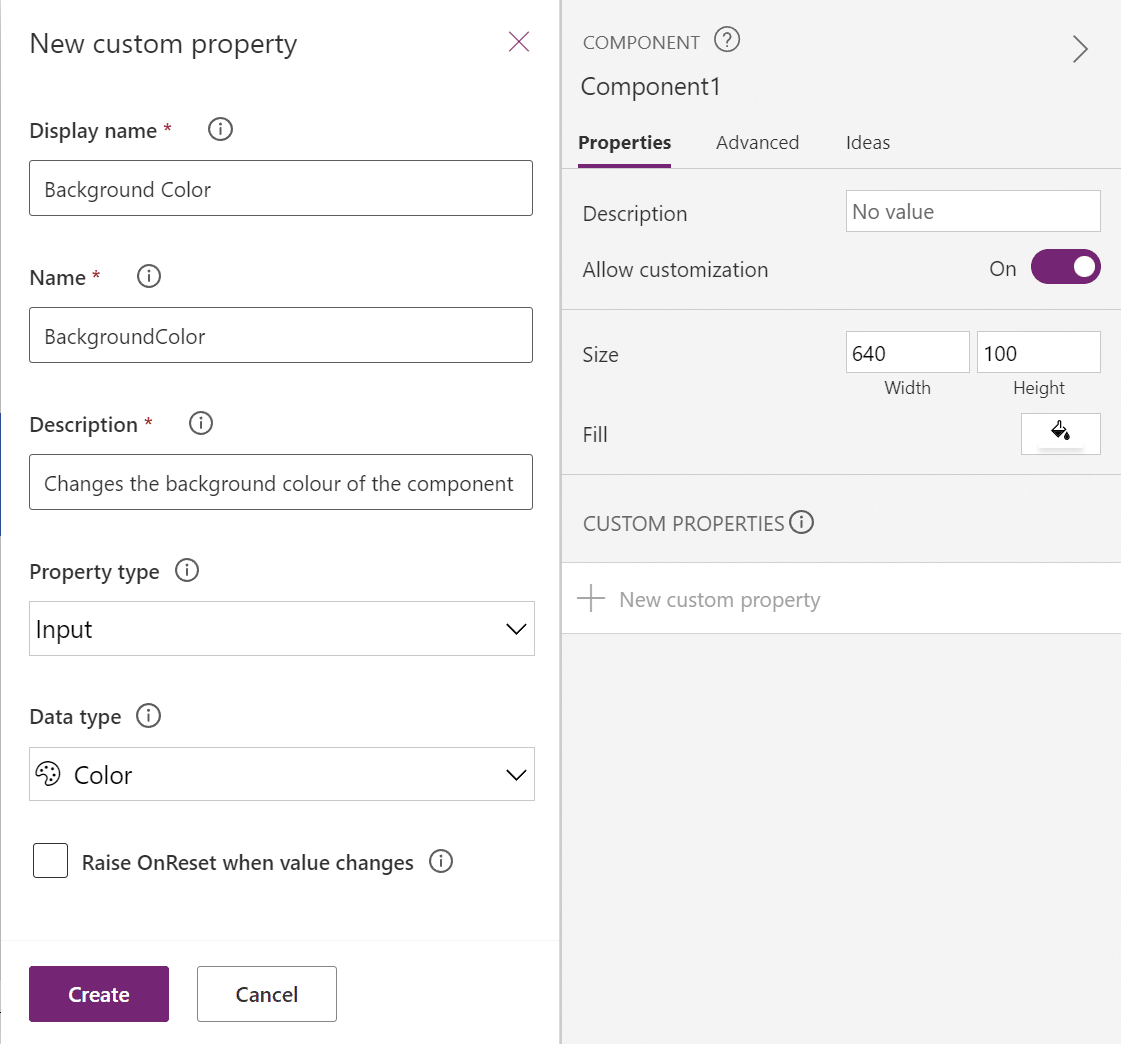Click the Data type info icon
Image resolution: width=1121 pixels, height=1044 pixels.
click(x=148, y=715)
